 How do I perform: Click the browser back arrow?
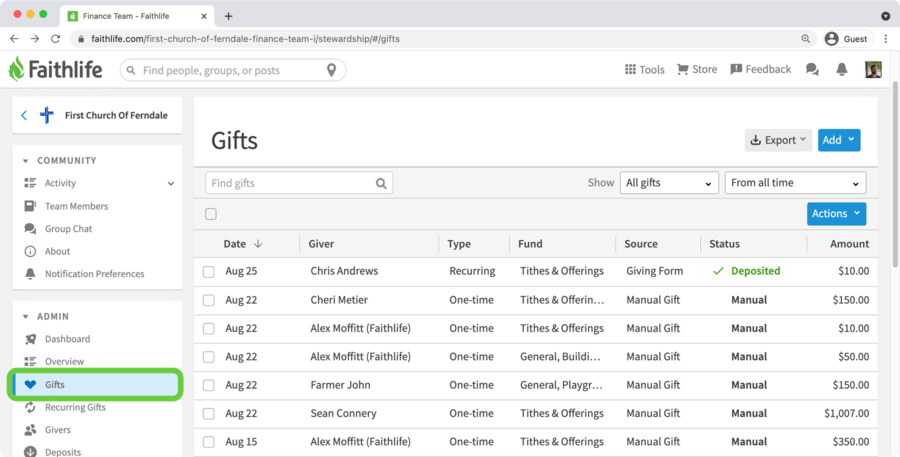click(14, 38)
